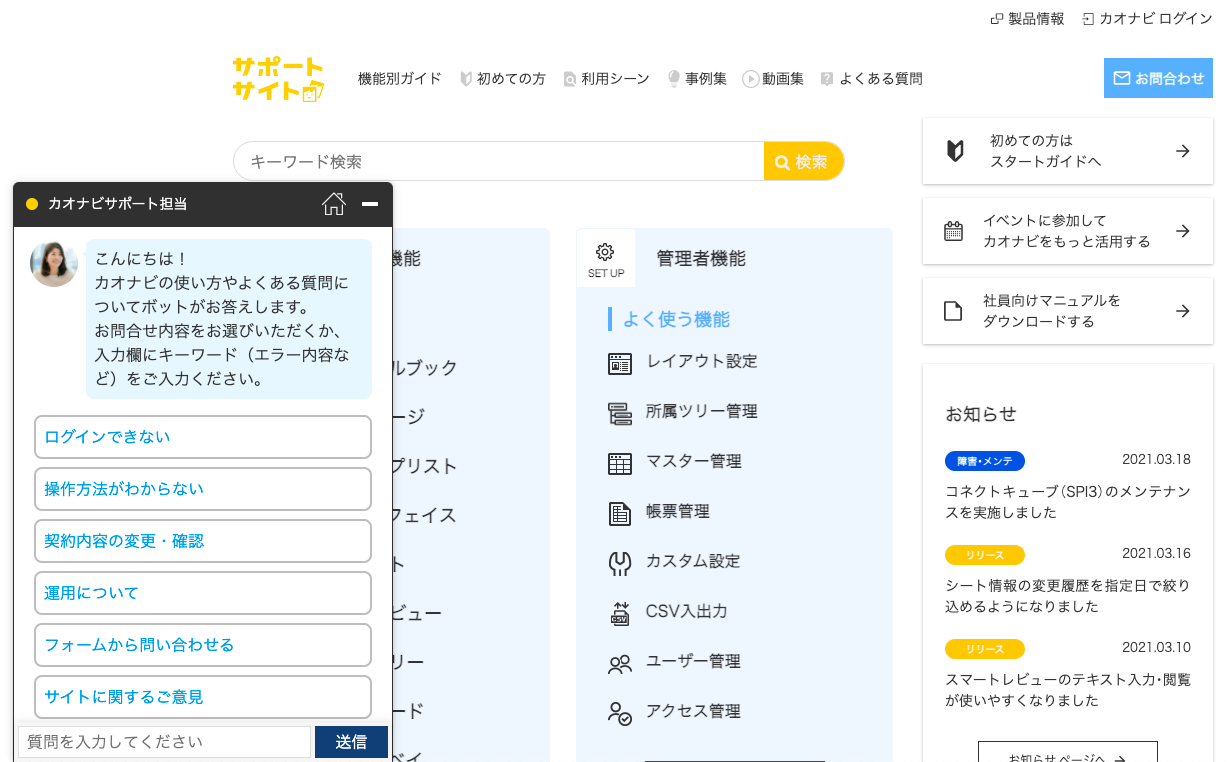Click the document icon in マニュアル card
This screenshot has height=762, width=1228.
(953, 311)
